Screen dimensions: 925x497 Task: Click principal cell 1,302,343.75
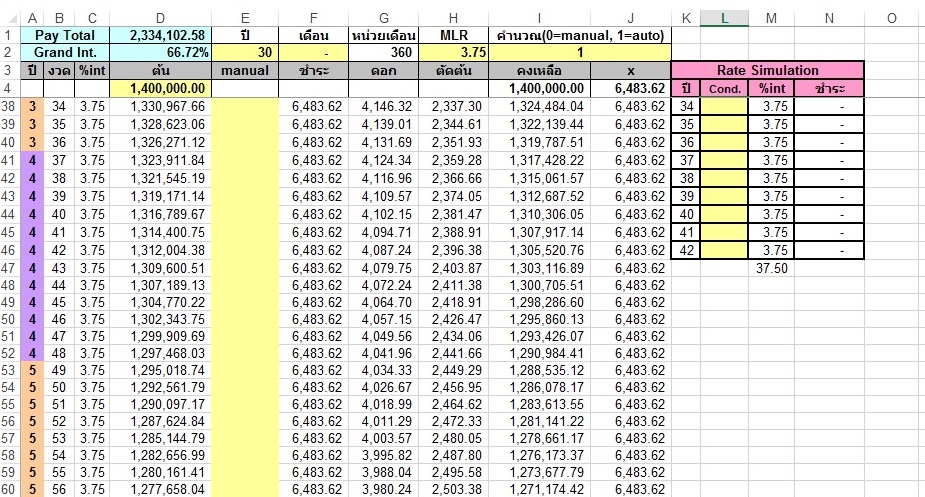pos(160,319)
